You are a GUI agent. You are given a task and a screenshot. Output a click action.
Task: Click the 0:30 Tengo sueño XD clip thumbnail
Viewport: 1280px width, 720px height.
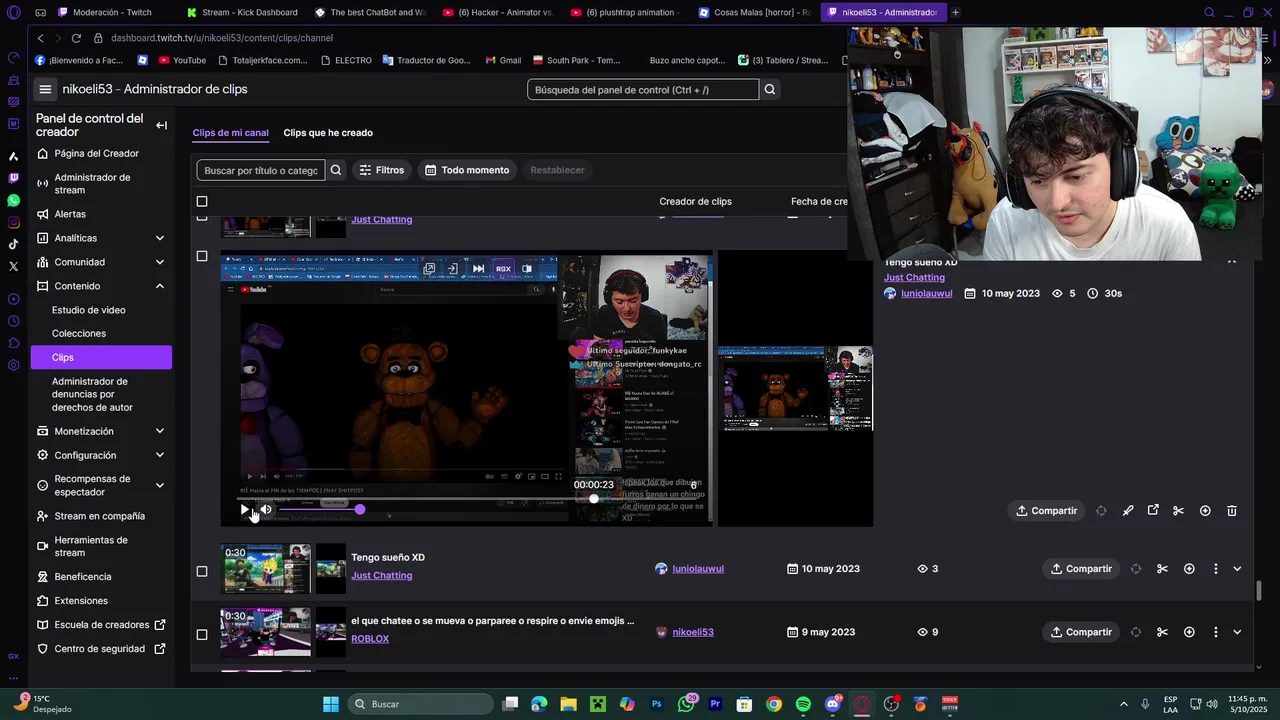click(265, 568)
